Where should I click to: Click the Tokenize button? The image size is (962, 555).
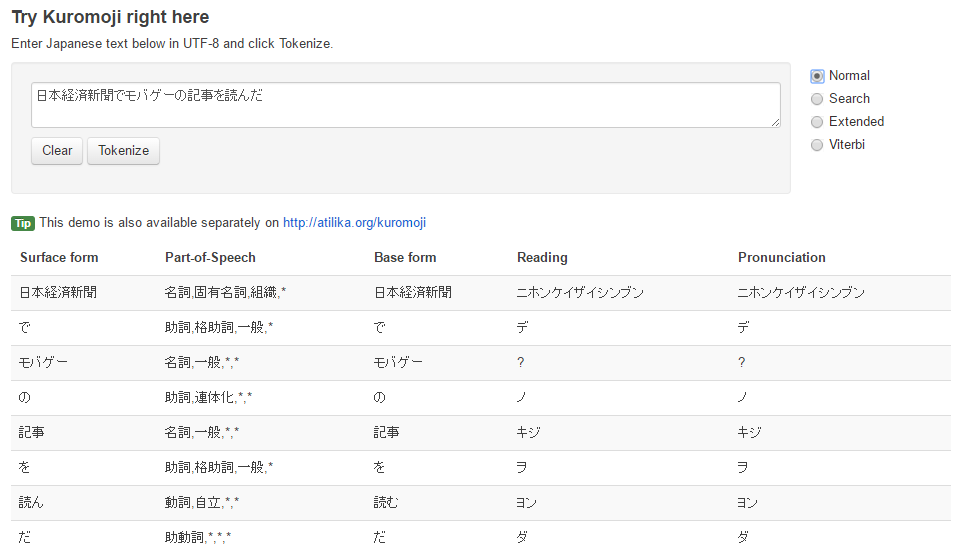click(x=123, y=151)
